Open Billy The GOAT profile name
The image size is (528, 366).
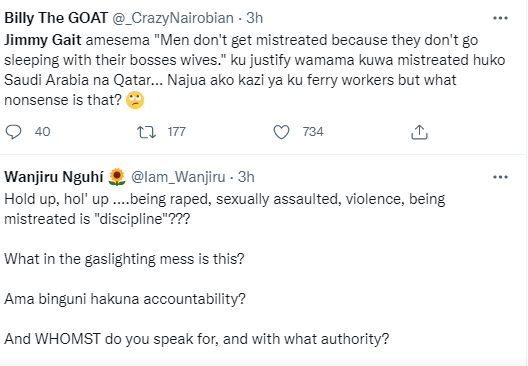click(56, 18)
